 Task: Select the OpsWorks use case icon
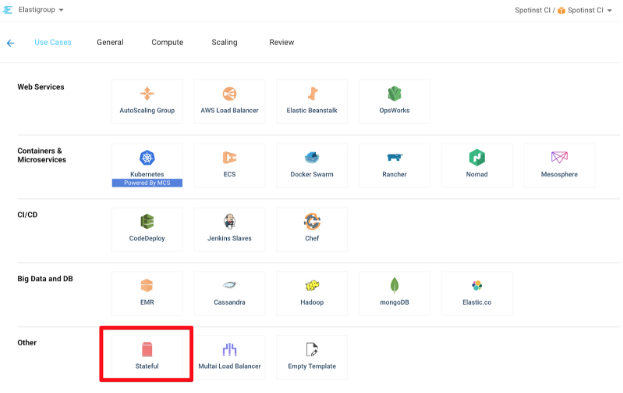pos(395,94)
